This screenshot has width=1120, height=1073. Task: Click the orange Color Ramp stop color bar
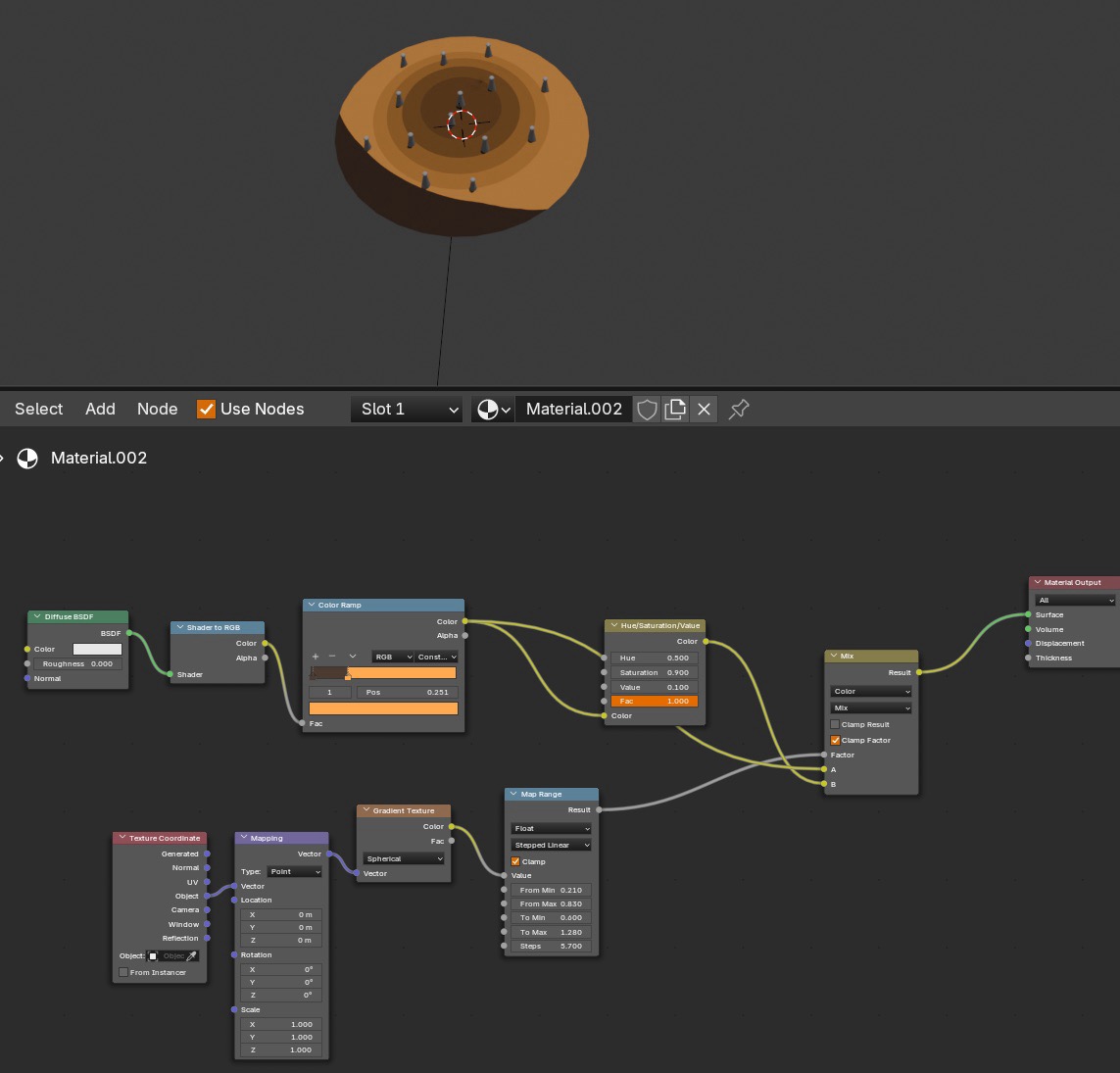pos(383,708)
